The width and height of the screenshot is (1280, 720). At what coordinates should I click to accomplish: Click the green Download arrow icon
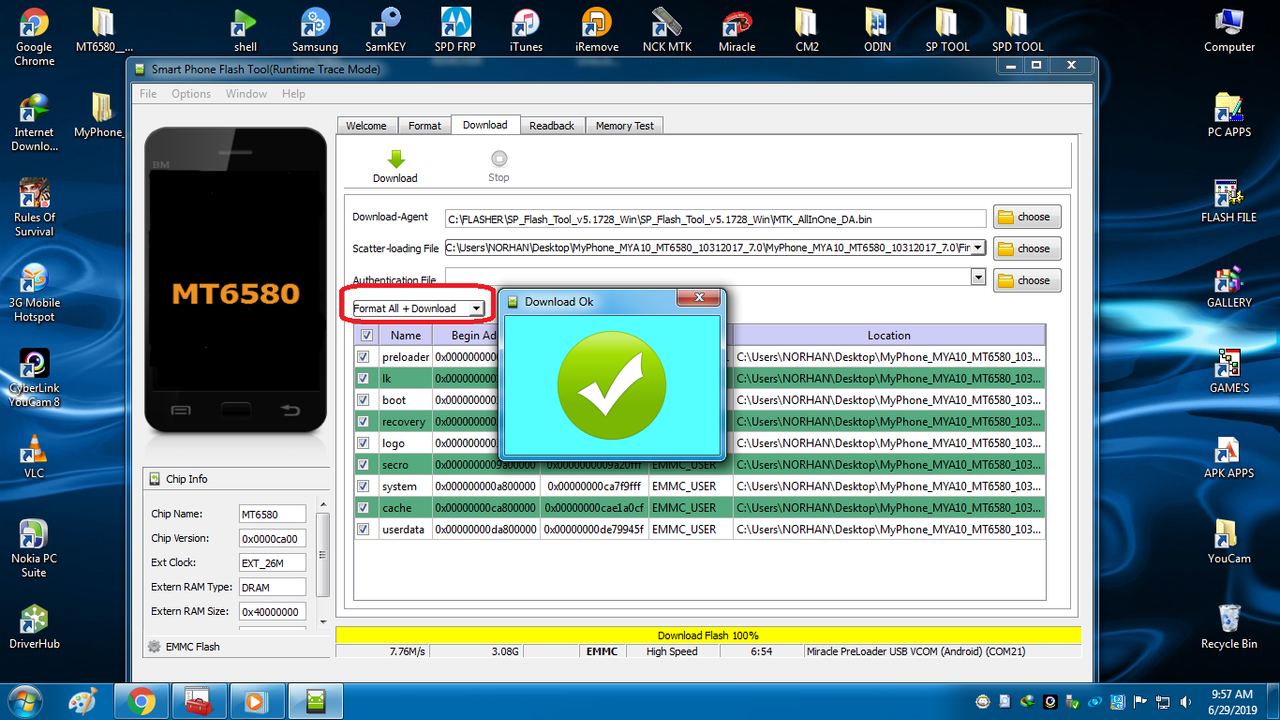[x=396, y=158]
